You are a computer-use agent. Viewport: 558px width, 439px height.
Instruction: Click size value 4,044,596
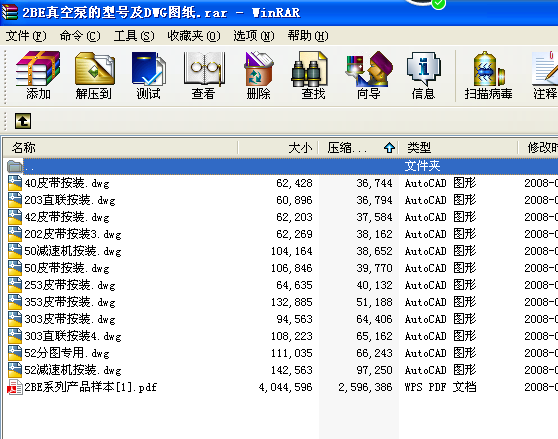(285, 387)
